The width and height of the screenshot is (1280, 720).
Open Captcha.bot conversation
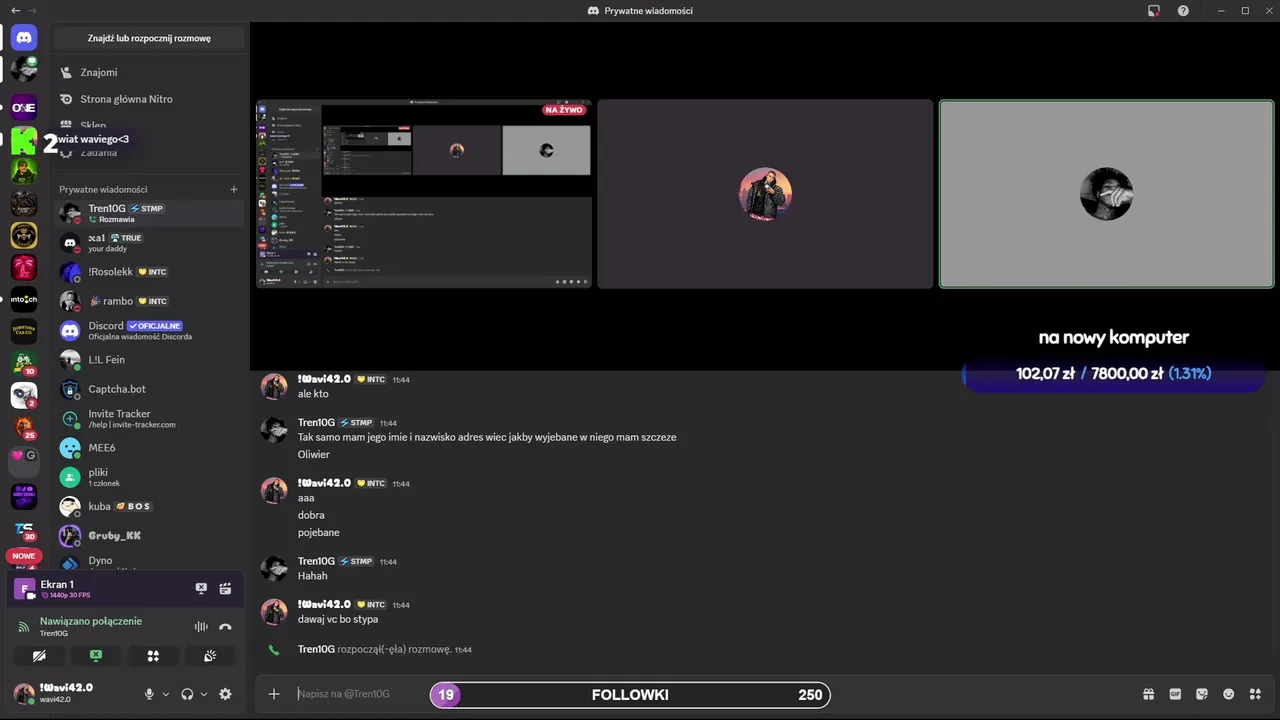tap(148, 389)
